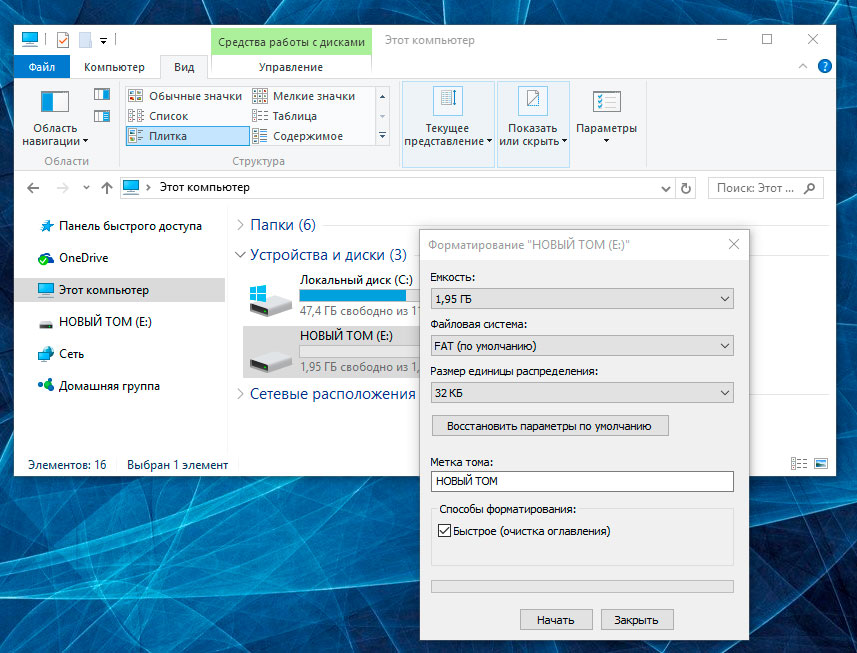Open Текущее представление ribbon menu
Viewport: 857px width, 653px height.
pyautogui.click(x=448, y=124)
